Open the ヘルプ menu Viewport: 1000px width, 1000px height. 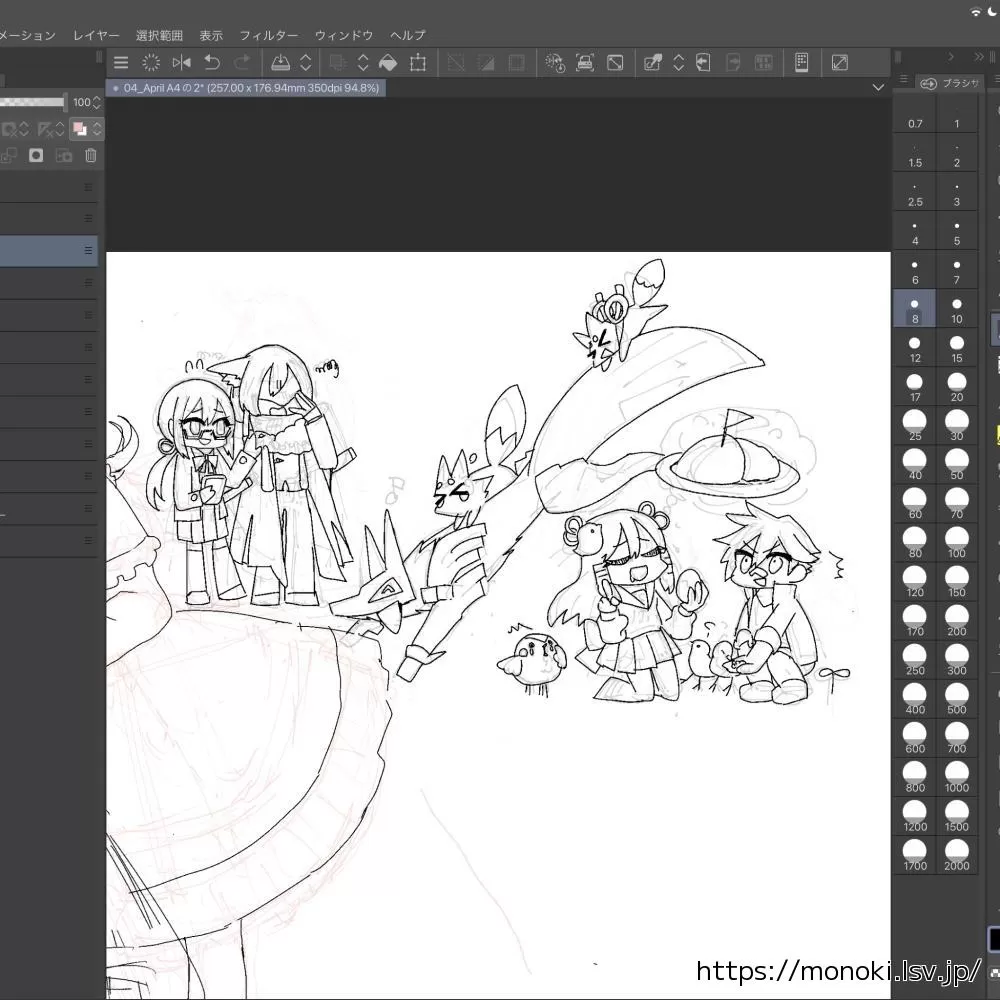407,35
